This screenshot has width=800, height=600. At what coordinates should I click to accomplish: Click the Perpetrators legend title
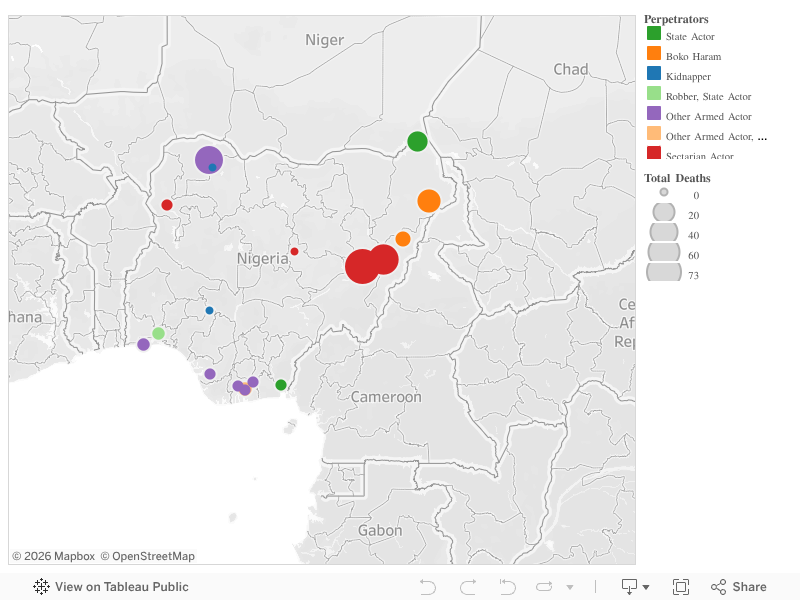[676, 18]
